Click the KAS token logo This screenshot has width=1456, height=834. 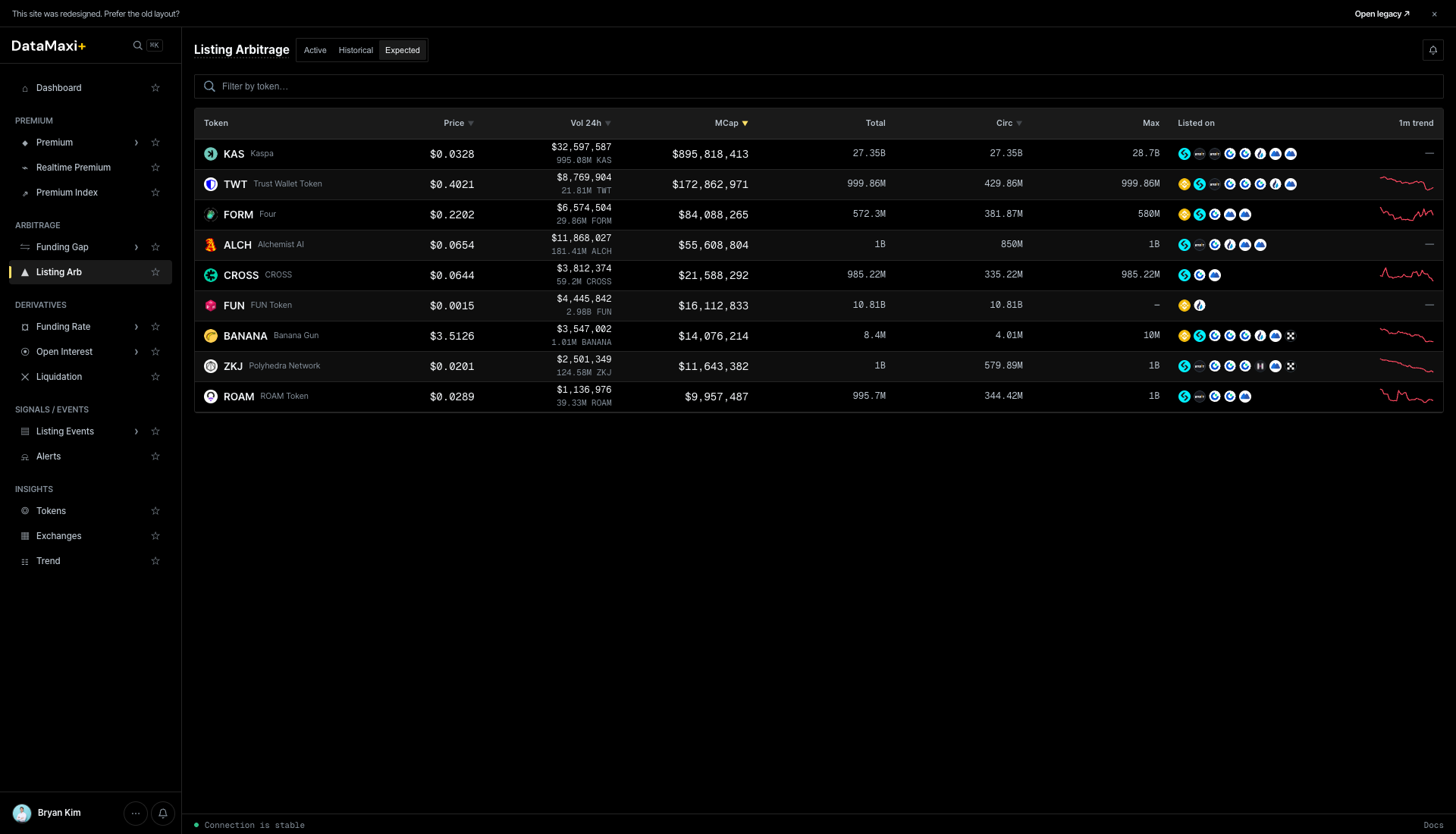click(x=211, y=154)
